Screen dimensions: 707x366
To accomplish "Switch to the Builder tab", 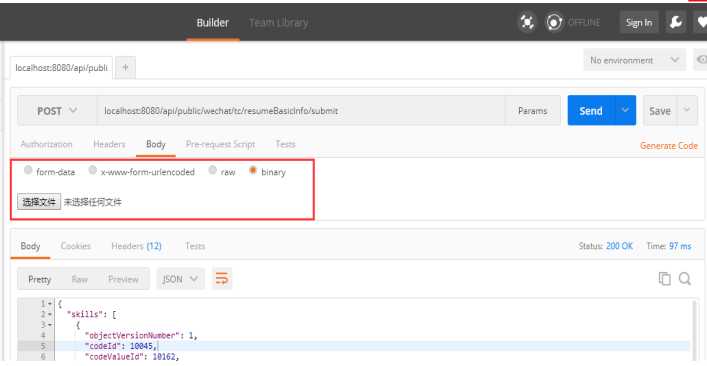I will click(212, 23).
